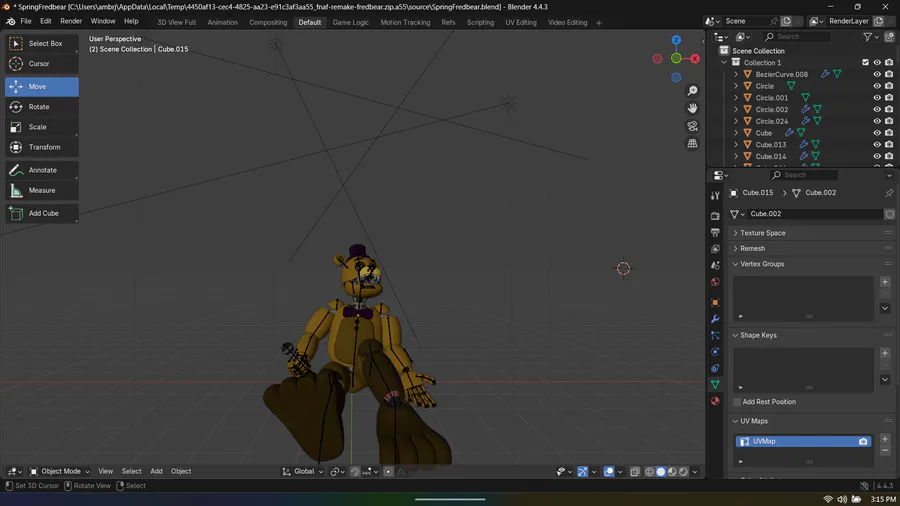The width and height of the screenshot is (900, 506).
Task: Open the Modifiers wrench tab
Action: (715, 319)
